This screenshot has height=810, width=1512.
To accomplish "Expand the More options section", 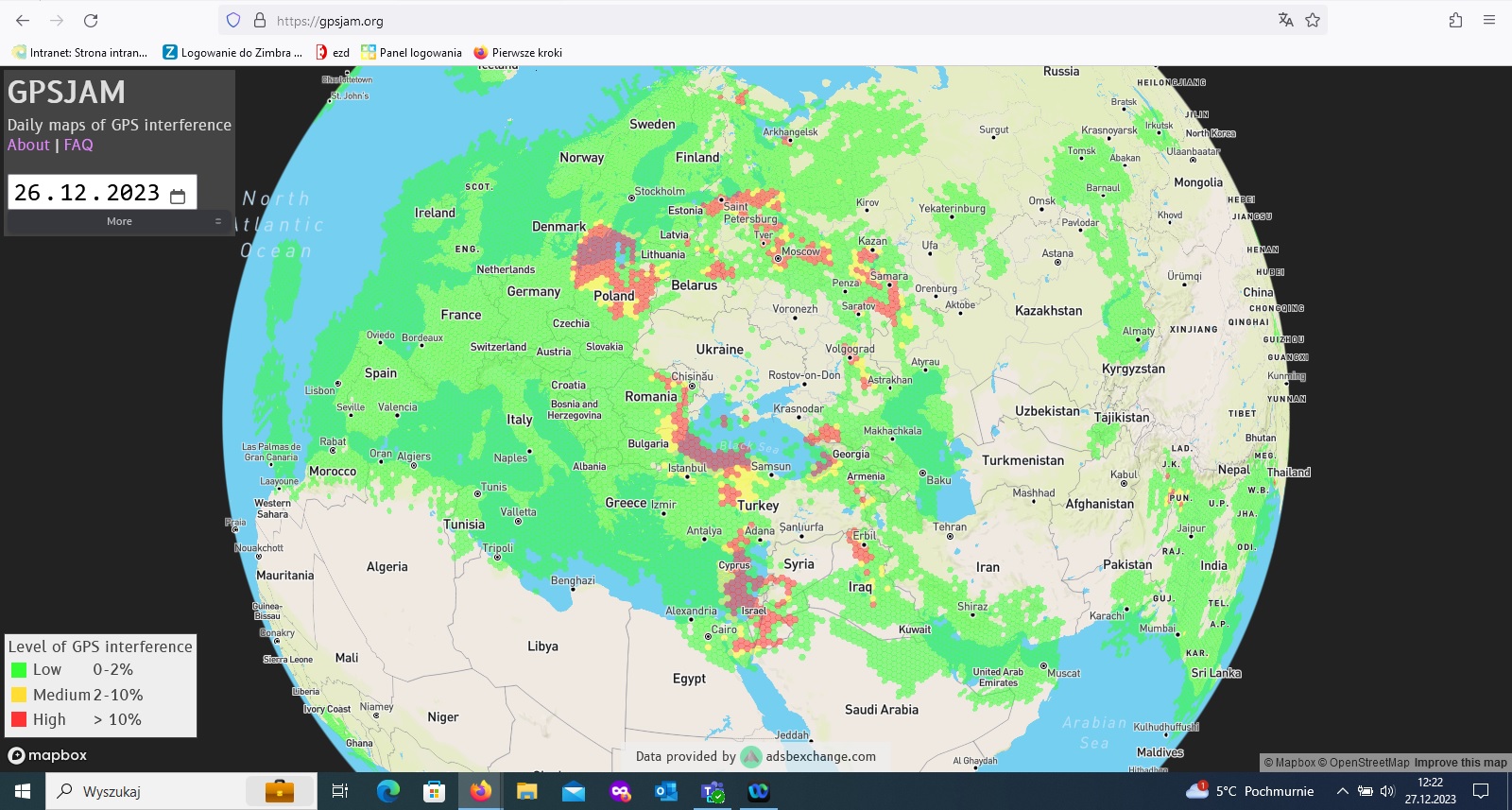I will (x=119, y=221).
